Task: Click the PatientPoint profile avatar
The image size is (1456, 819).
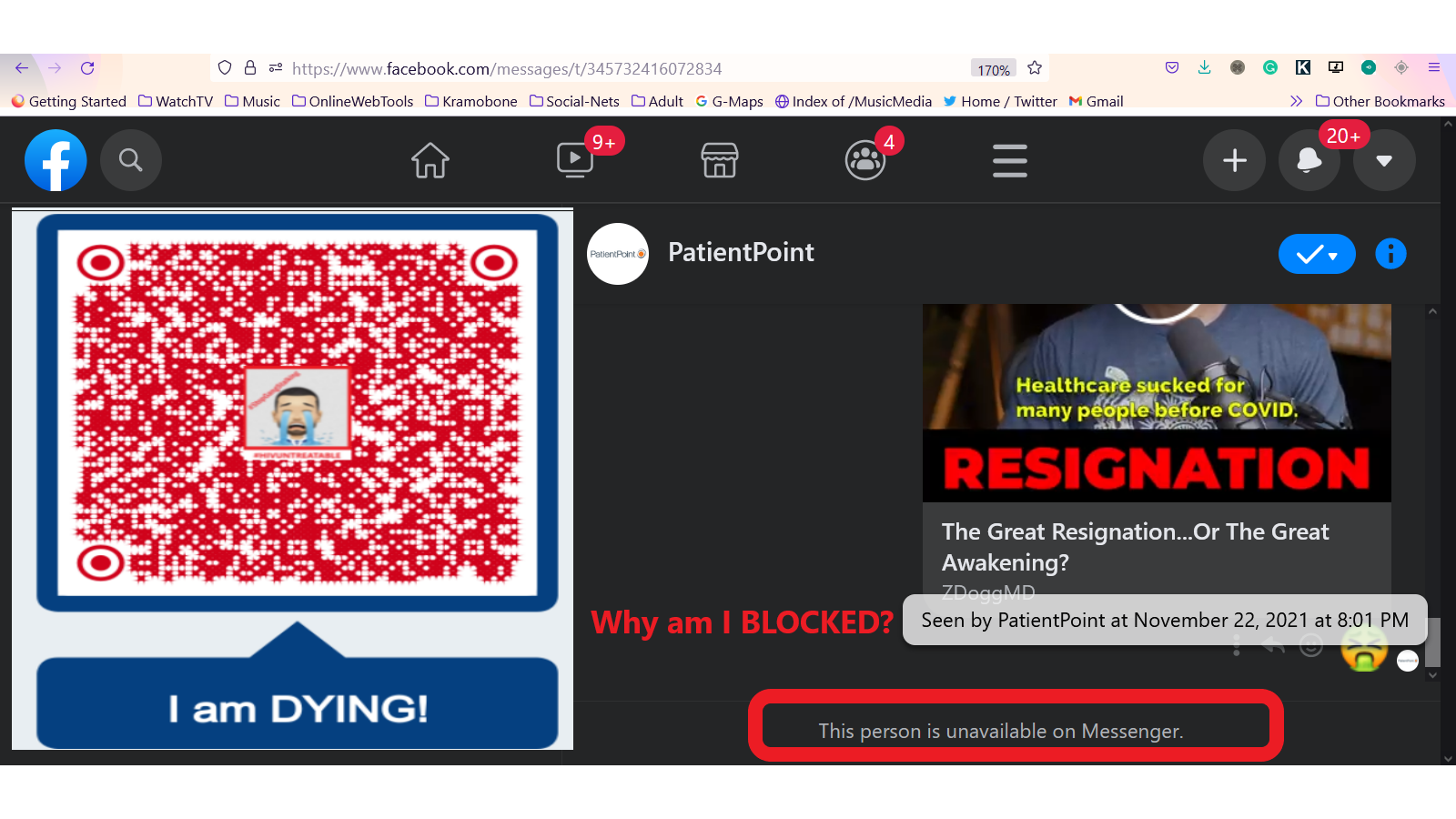Action: pyautogui.click(x=618, y=254)
